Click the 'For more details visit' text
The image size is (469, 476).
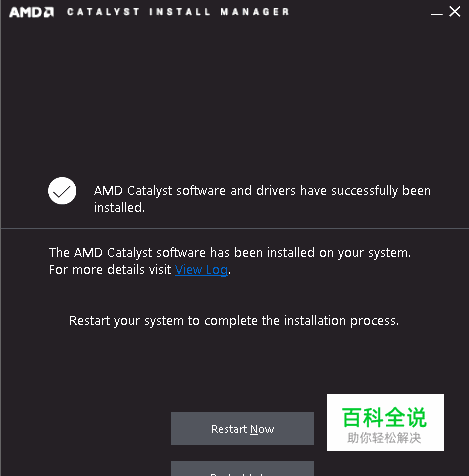[x=110, y=270]
